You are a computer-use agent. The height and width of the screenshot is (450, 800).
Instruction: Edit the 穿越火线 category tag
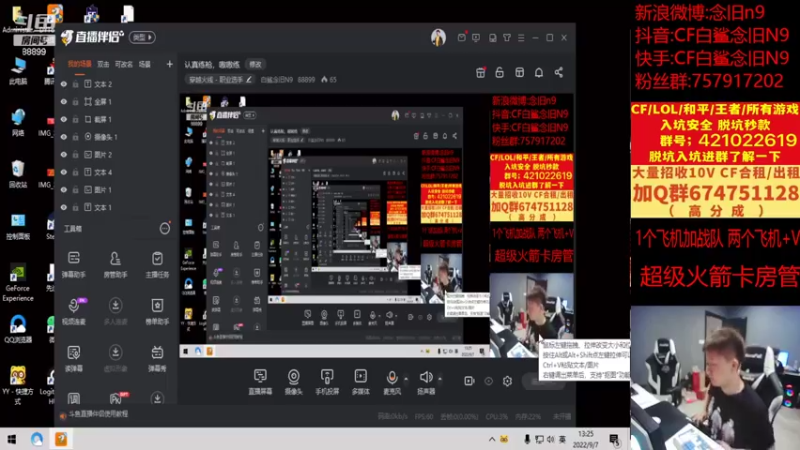click(220, 80)
